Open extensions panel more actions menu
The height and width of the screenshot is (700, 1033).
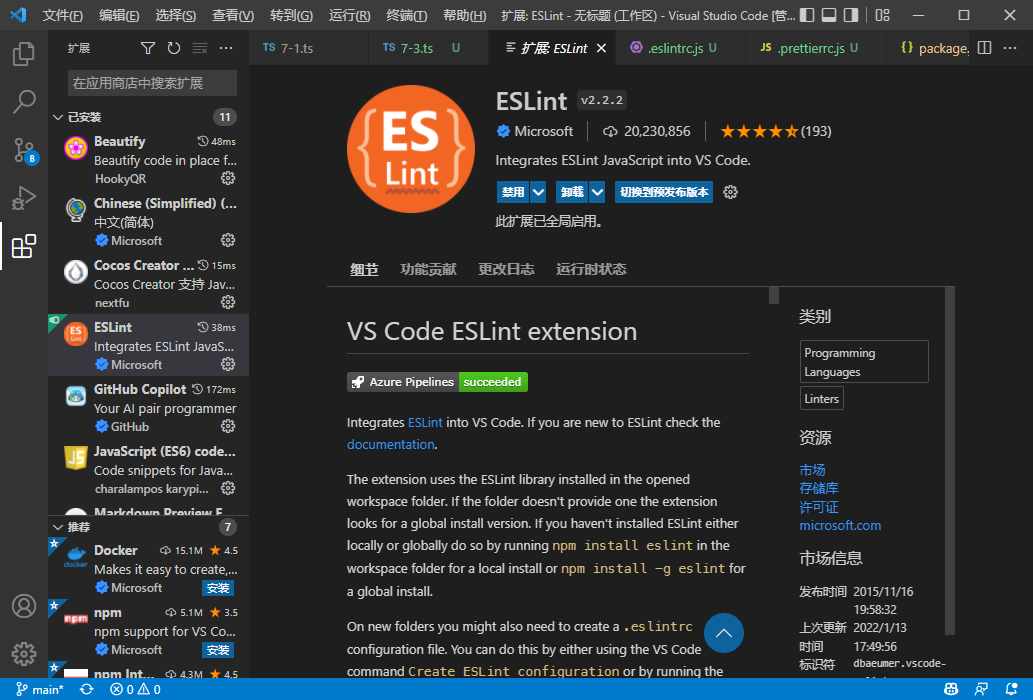226,48
